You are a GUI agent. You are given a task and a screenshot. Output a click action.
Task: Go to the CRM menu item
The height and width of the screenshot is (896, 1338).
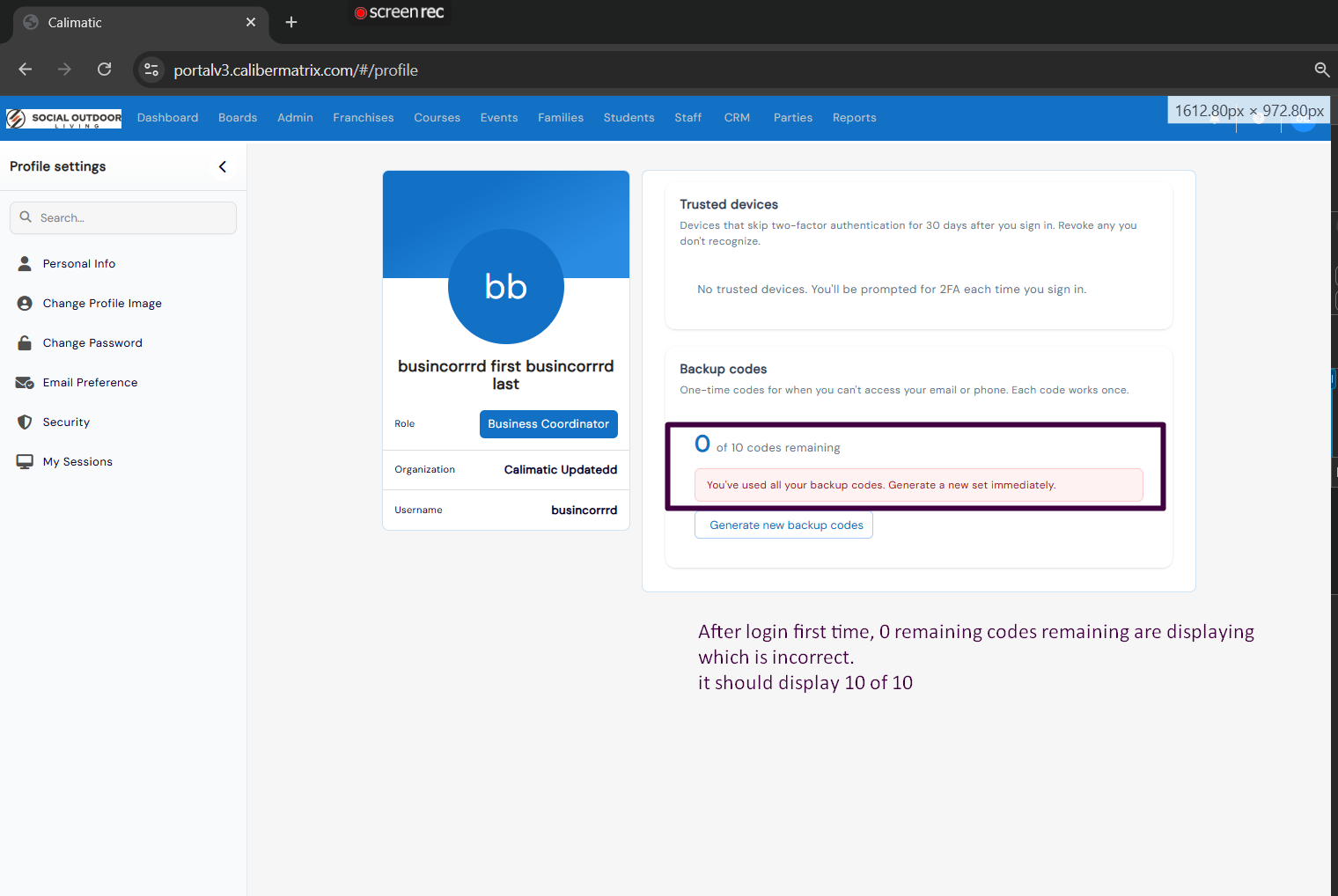coord(737,118)
